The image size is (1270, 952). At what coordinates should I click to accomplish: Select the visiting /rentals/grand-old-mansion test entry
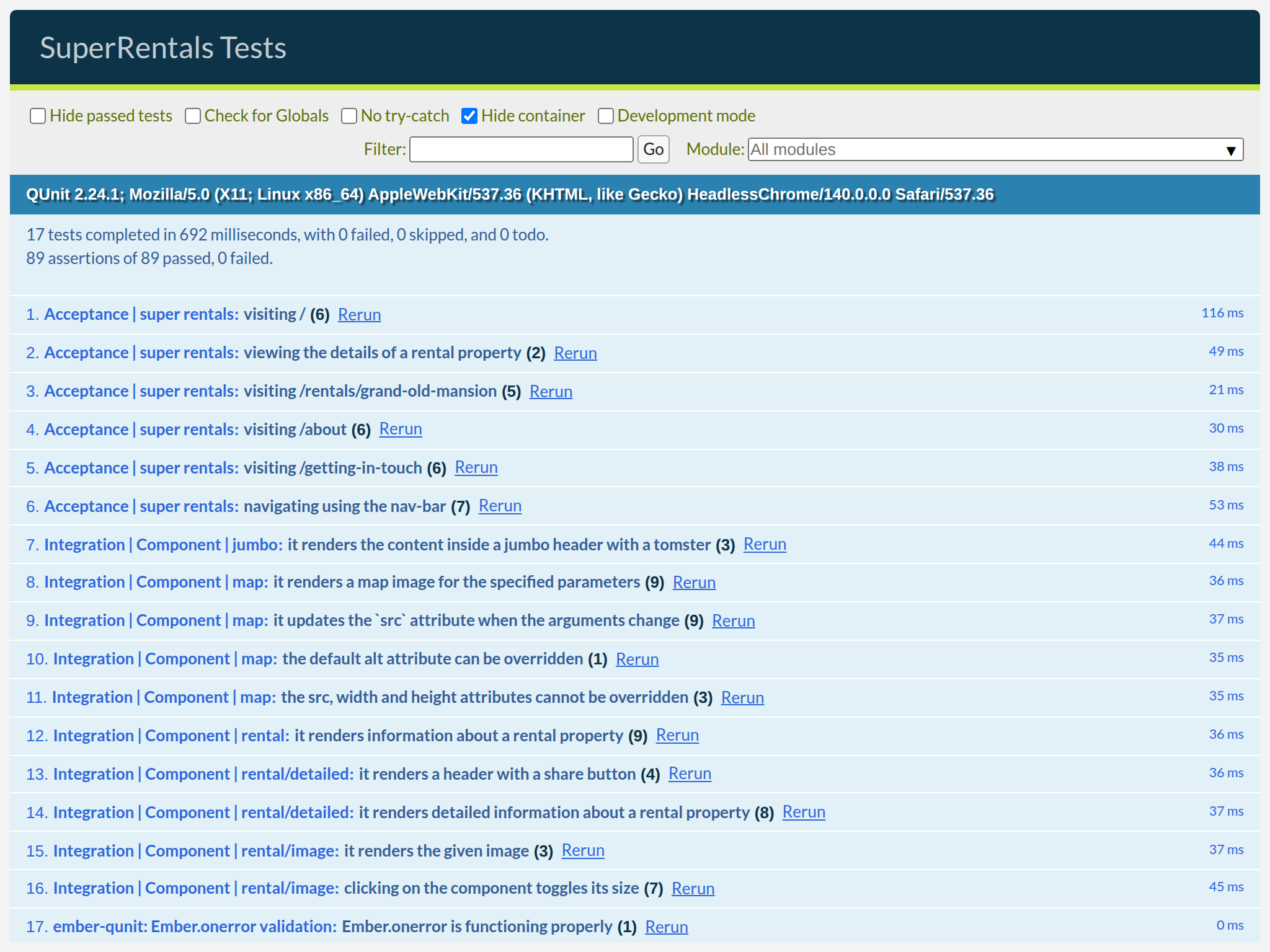point(267,390)
